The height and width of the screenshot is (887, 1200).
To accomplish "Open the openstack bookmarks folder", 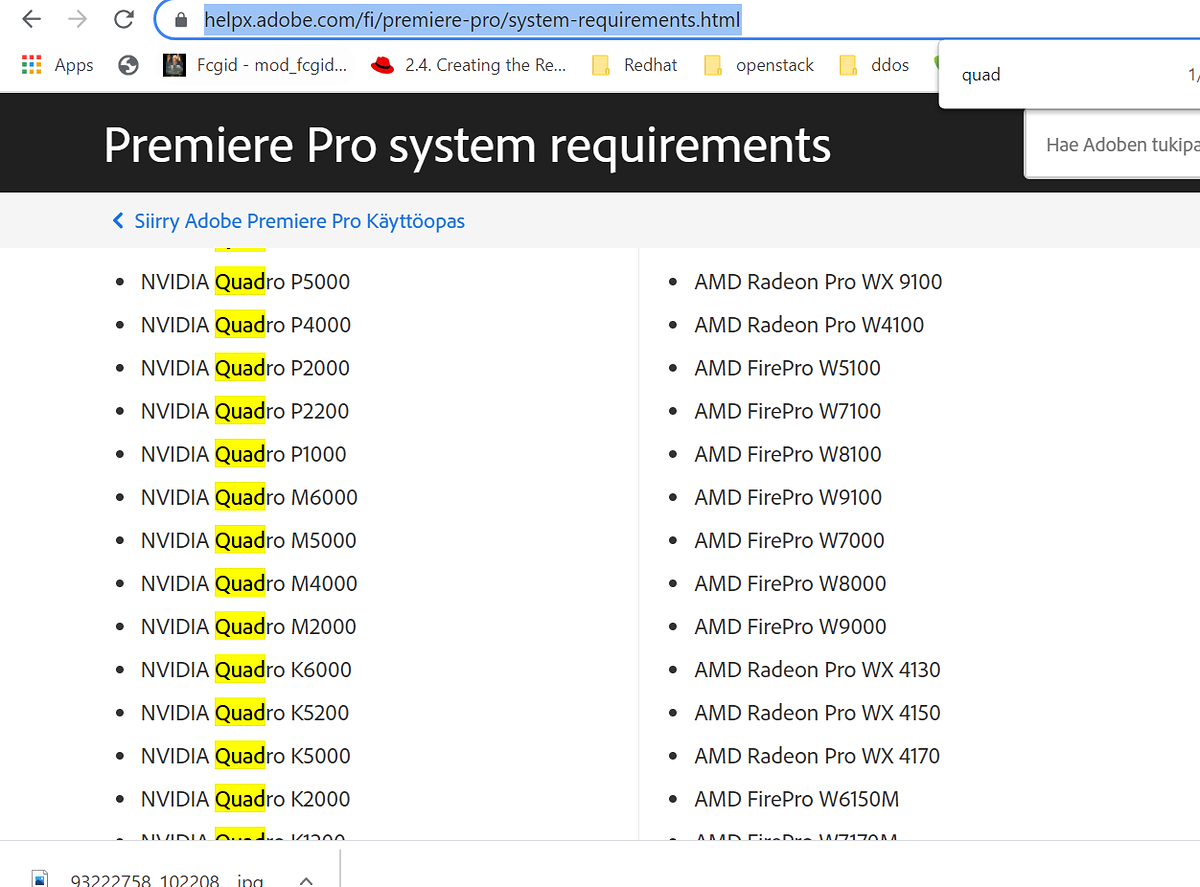I will pos(759,65).
